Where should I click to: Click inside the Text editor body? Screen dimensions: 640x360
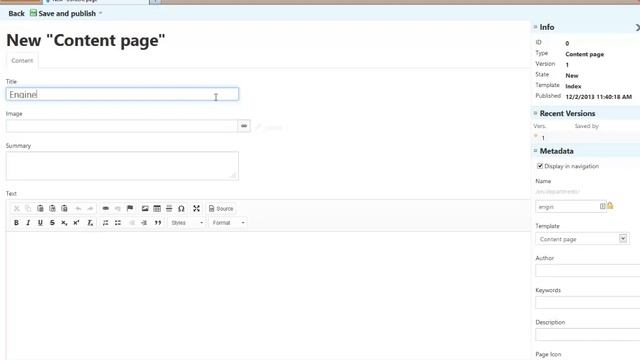(268, 296)
